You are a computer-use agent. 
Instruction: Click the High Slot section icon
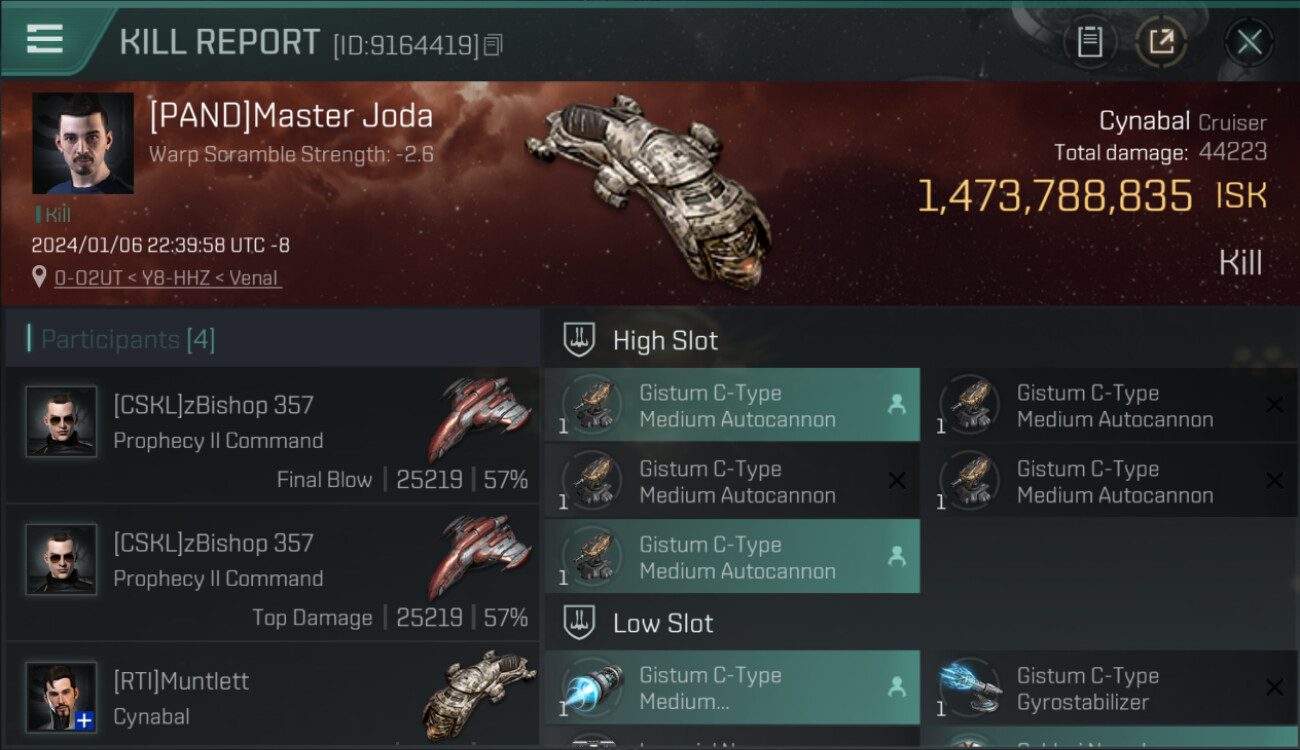(x=579, y=340)
